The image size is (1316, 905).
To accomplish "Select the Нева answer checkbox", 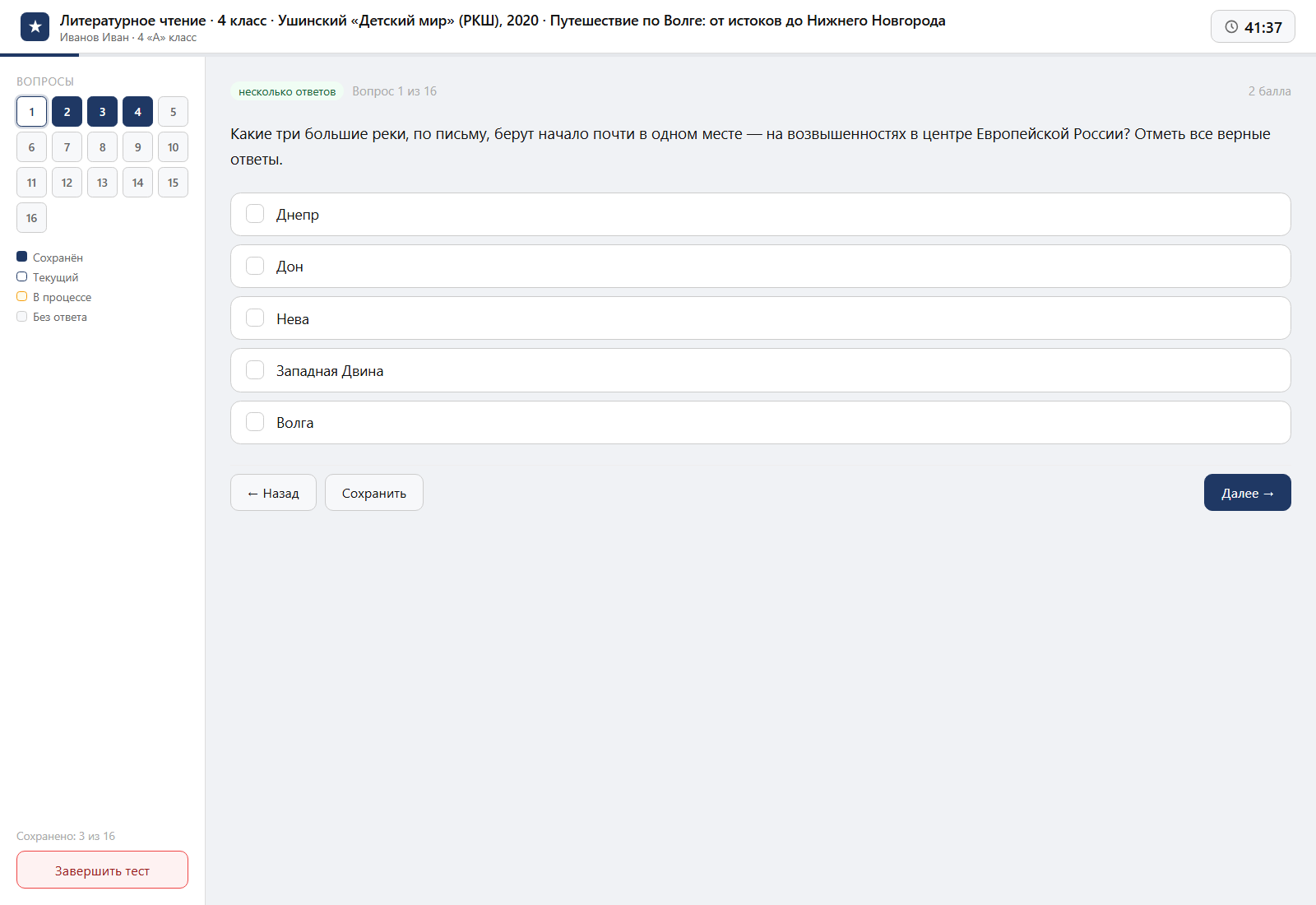I will [255, 318].
